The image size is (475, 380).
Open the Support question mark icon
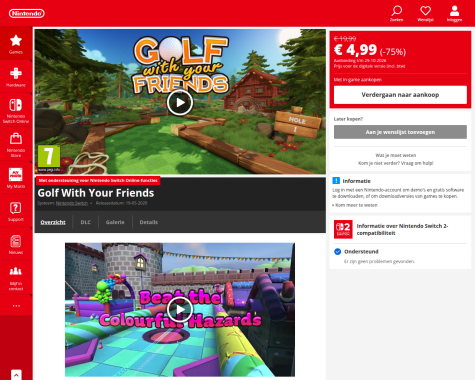16,208
